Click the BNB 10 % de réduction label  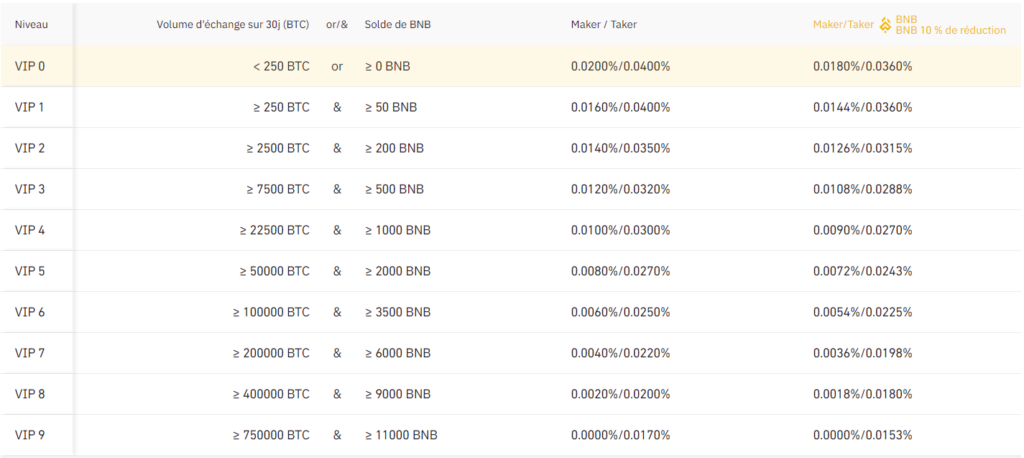point(951,31)
